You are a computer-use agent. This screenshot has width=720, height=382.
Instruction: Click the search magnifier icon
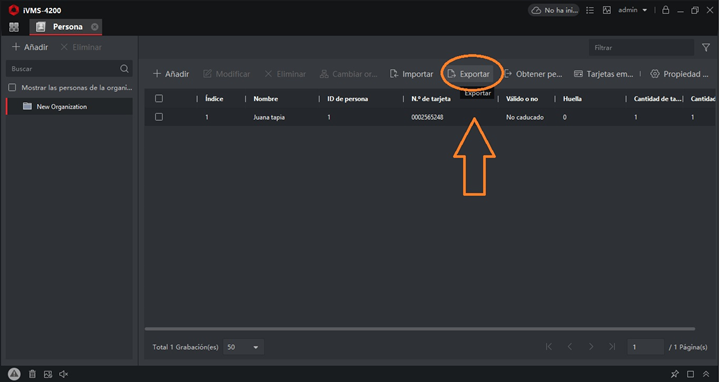[x=124, y=68]
